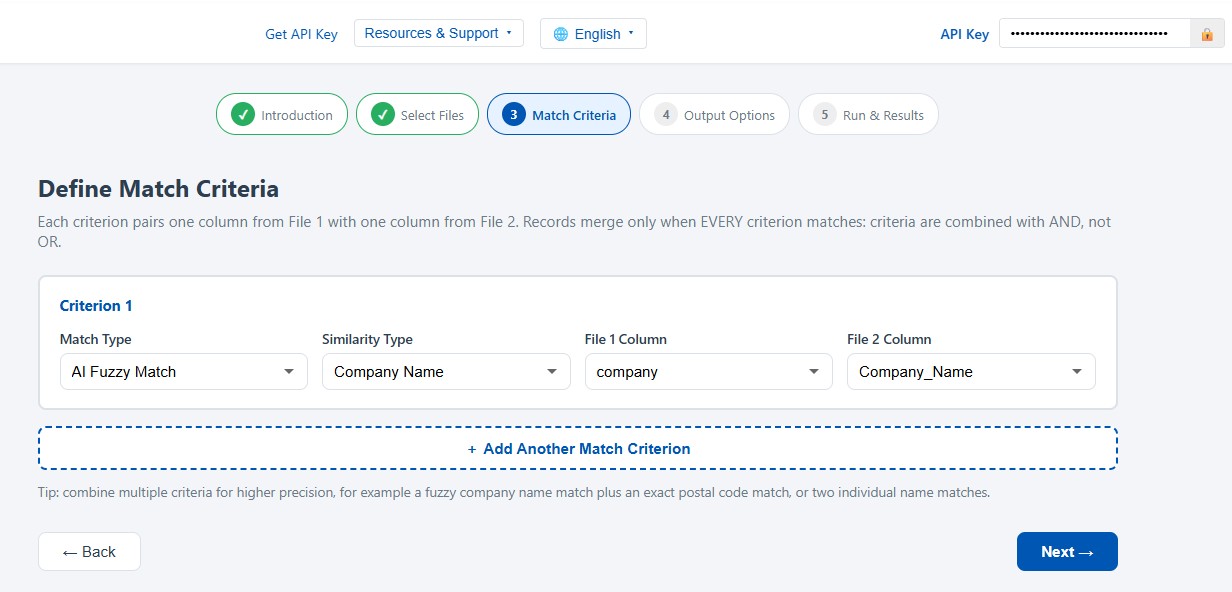Click the Get API Key link
1232x592 pixels.
(301, 34)
